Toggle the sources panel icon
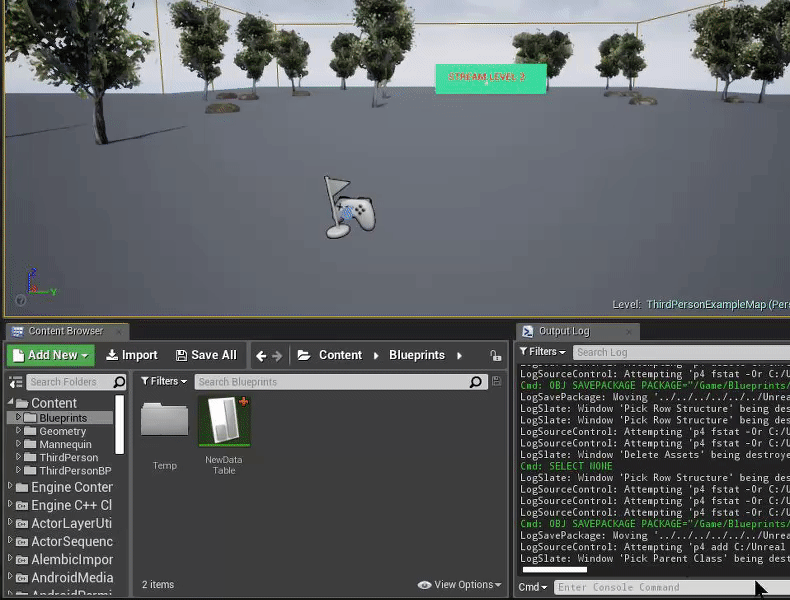Image resolution: width=790 pixels, height=600 pixels. point(16,382)
